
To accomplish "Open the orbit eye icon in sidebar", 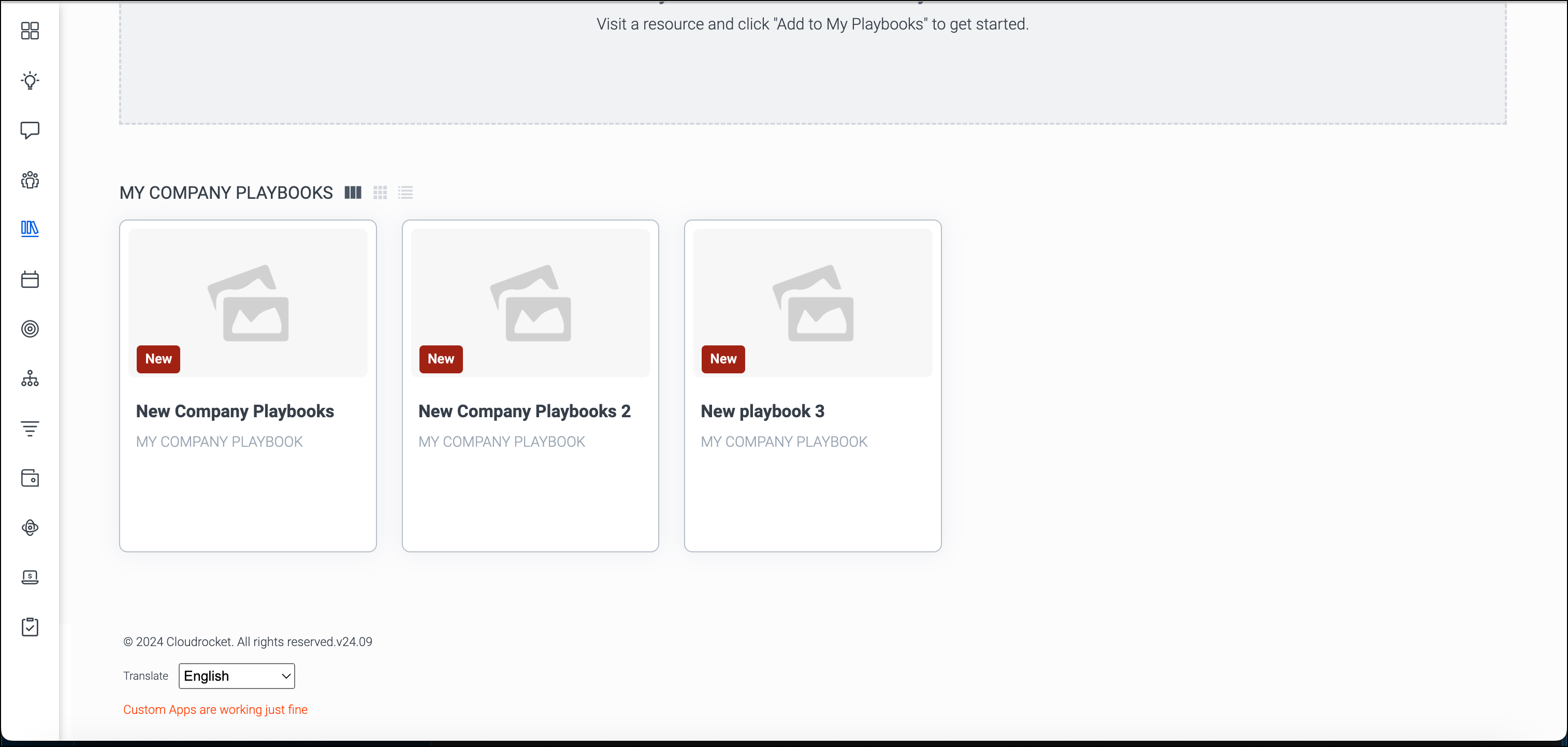I will click(x=30, y=528).
